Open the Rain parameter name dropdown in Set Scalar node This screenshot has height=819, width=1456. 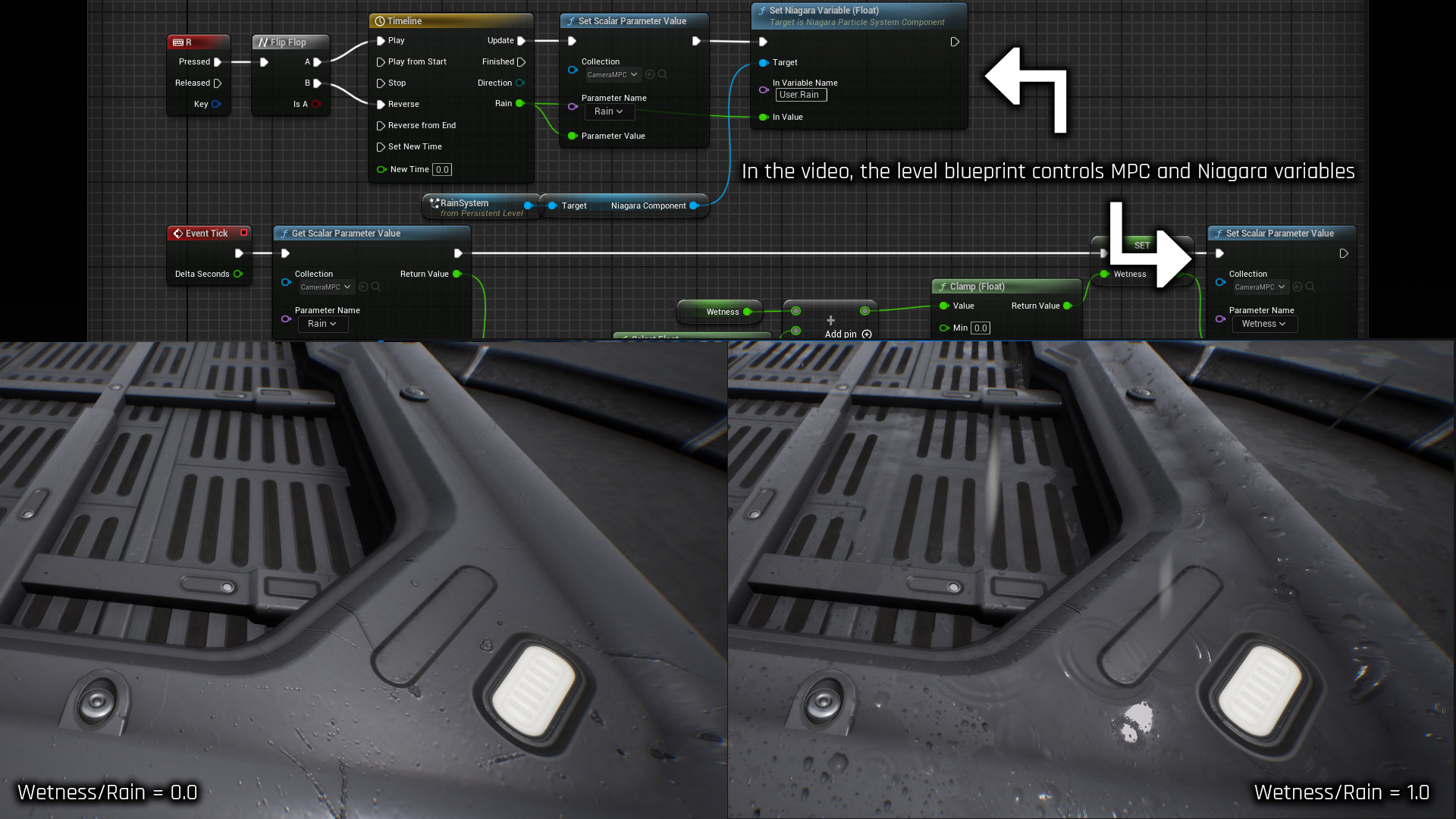point(609,111)
